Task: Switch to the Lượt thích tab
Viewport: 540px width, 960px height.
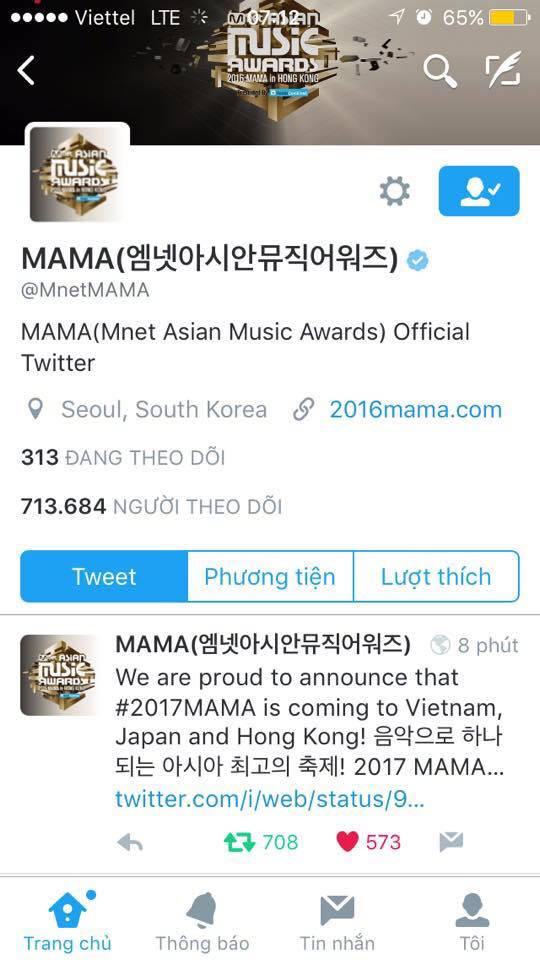Action: point(437,577)
